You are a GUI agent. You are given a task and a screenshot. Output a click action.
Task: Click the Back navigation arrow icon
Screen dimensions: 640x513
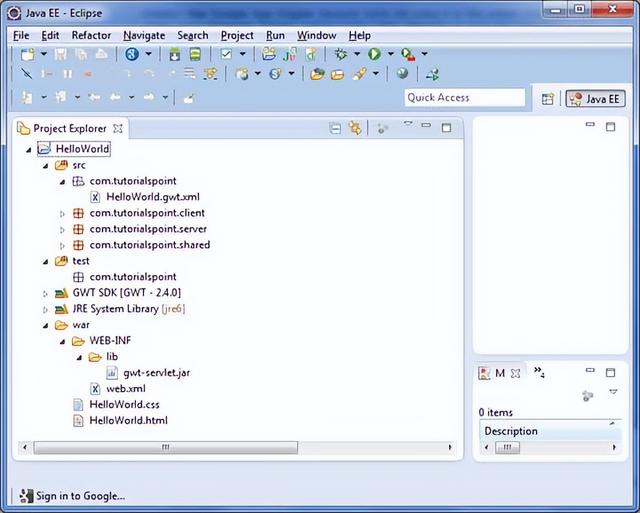(115, 98)
